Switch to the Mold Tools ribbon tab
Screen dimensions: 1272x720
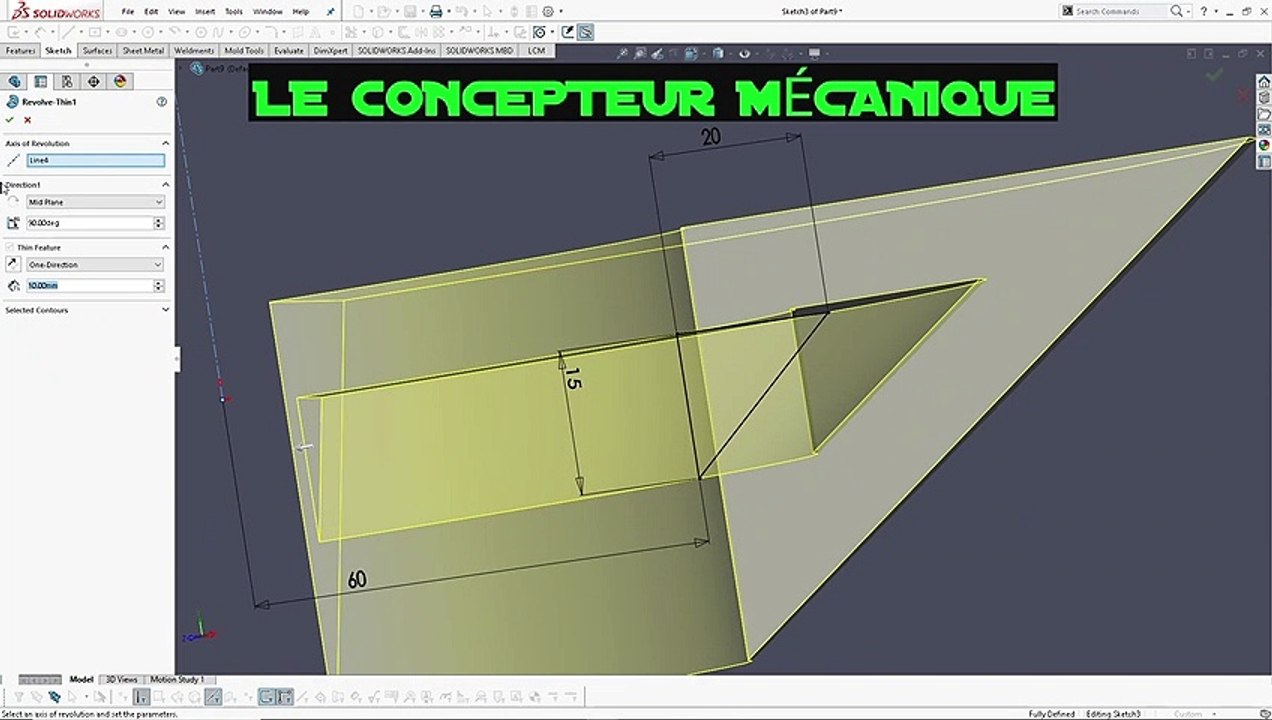[x=244, y=50]
